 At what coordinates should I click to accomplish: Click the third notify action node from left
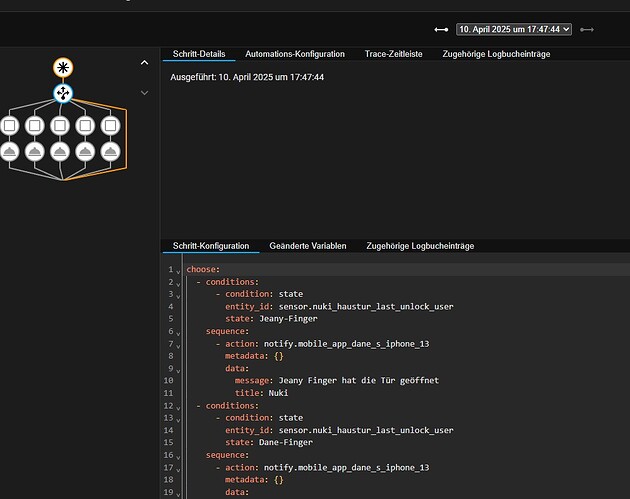tap(60, 152)
